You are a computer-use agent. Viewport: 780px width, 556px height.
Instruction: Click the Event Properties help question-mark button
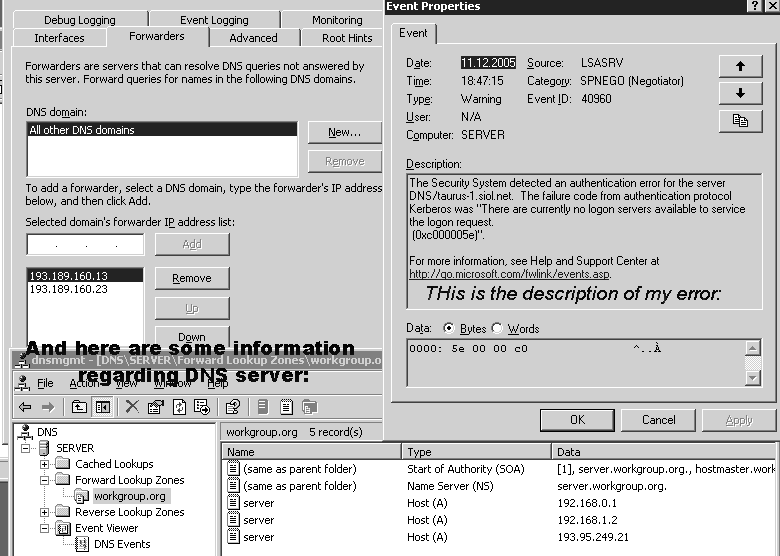[755, 6]
